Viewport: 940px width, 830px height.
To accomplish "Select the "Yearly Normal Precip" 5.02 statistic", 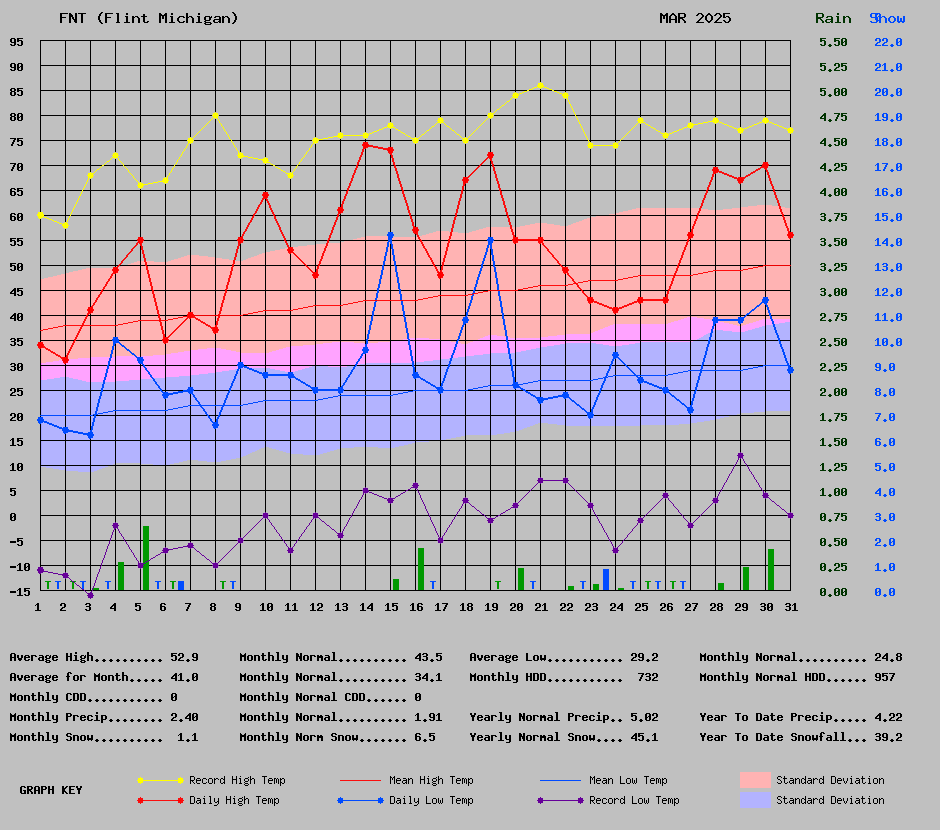I will pyautogui.click(x=564, y=717).
